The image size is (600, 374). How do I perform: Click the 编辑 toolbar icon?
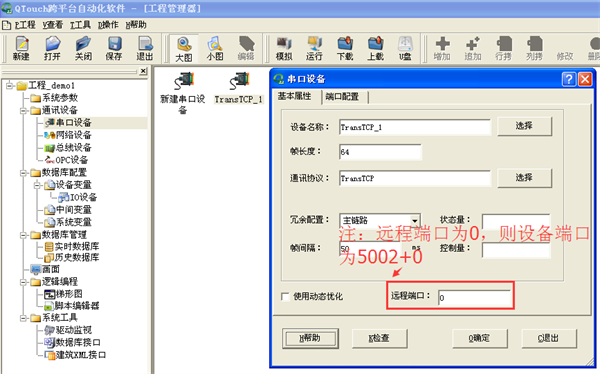(x=246, y=49)
